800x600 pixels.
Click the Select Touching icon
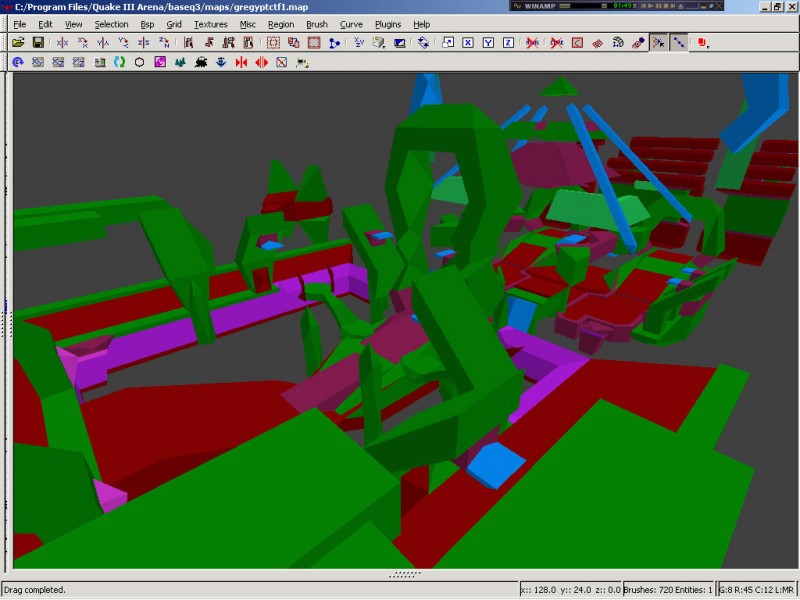click(x=209, y=43)
